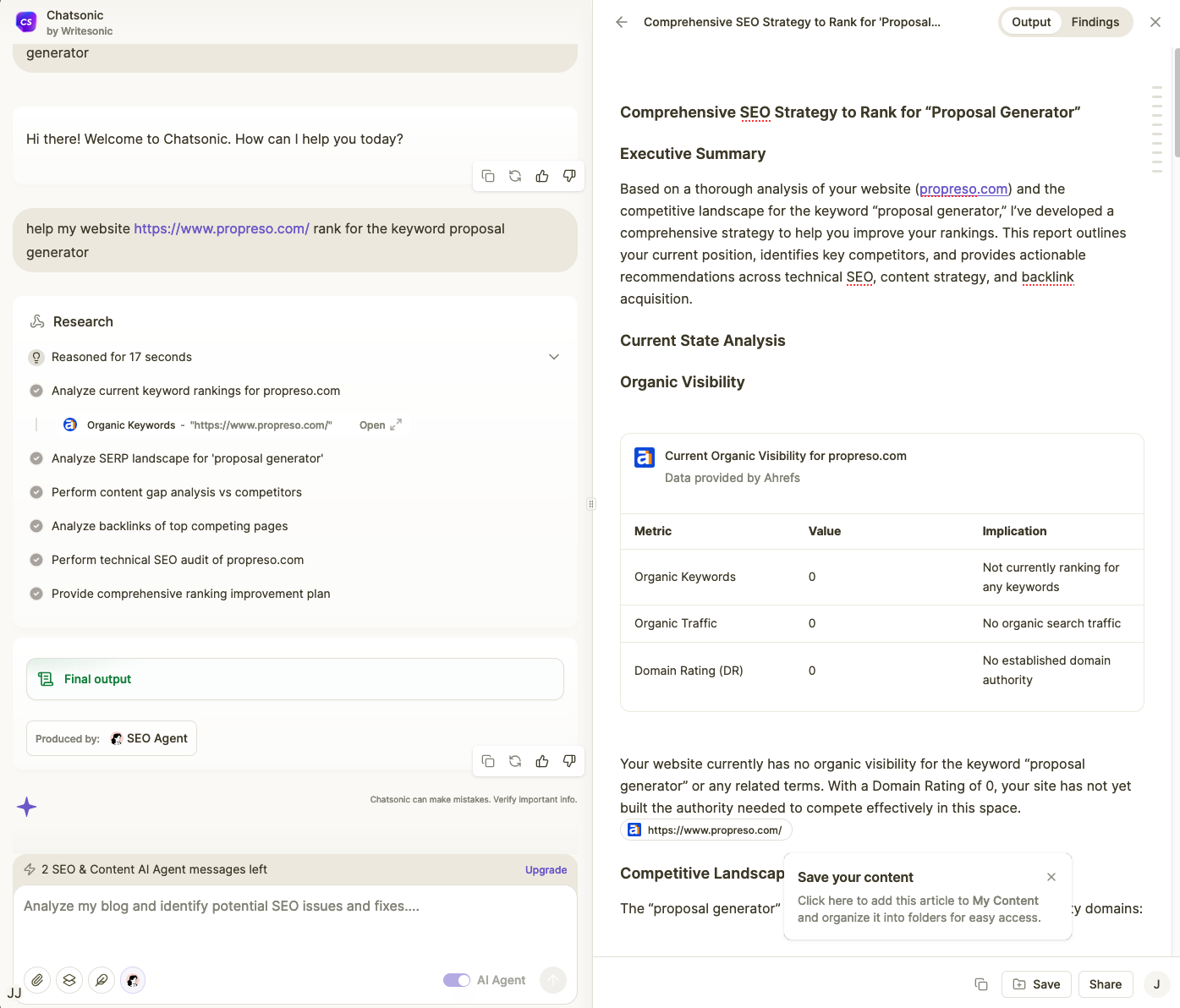Image resolution: width=1180 pixels, height=1008 pixels.
Task: Dismiss the 'Save your content' popup
Action: [1051, 877]
